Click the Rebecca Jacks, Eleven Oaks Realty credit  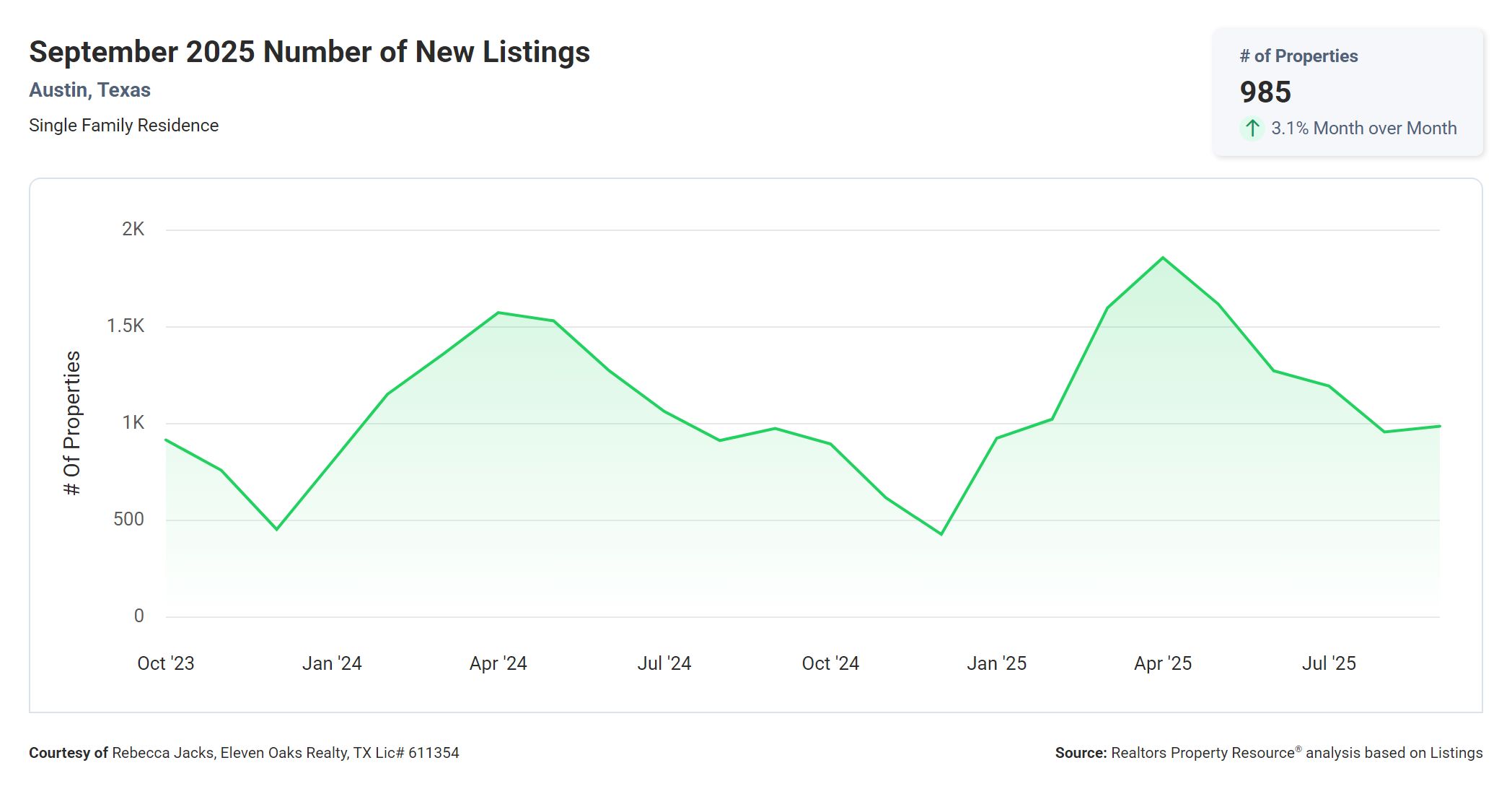pos(285,753)
